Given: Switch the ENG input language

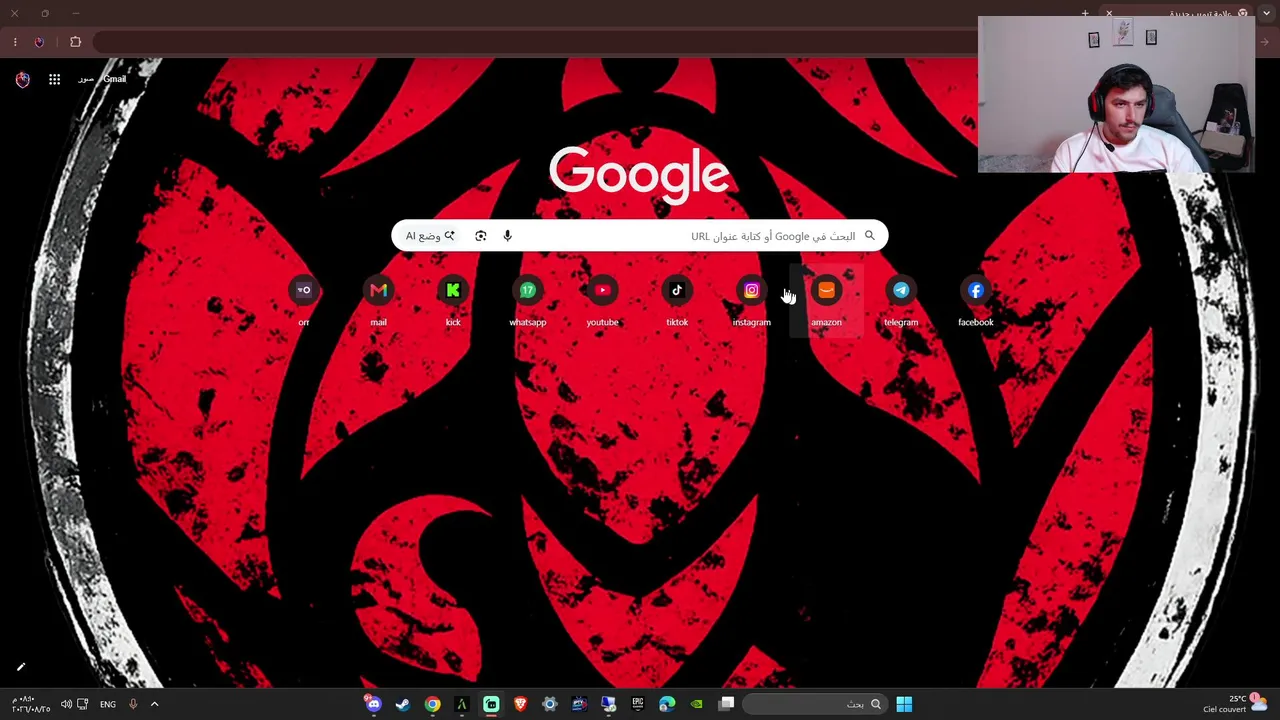Looking at the screenshot, I should click(x=108, y=704).
